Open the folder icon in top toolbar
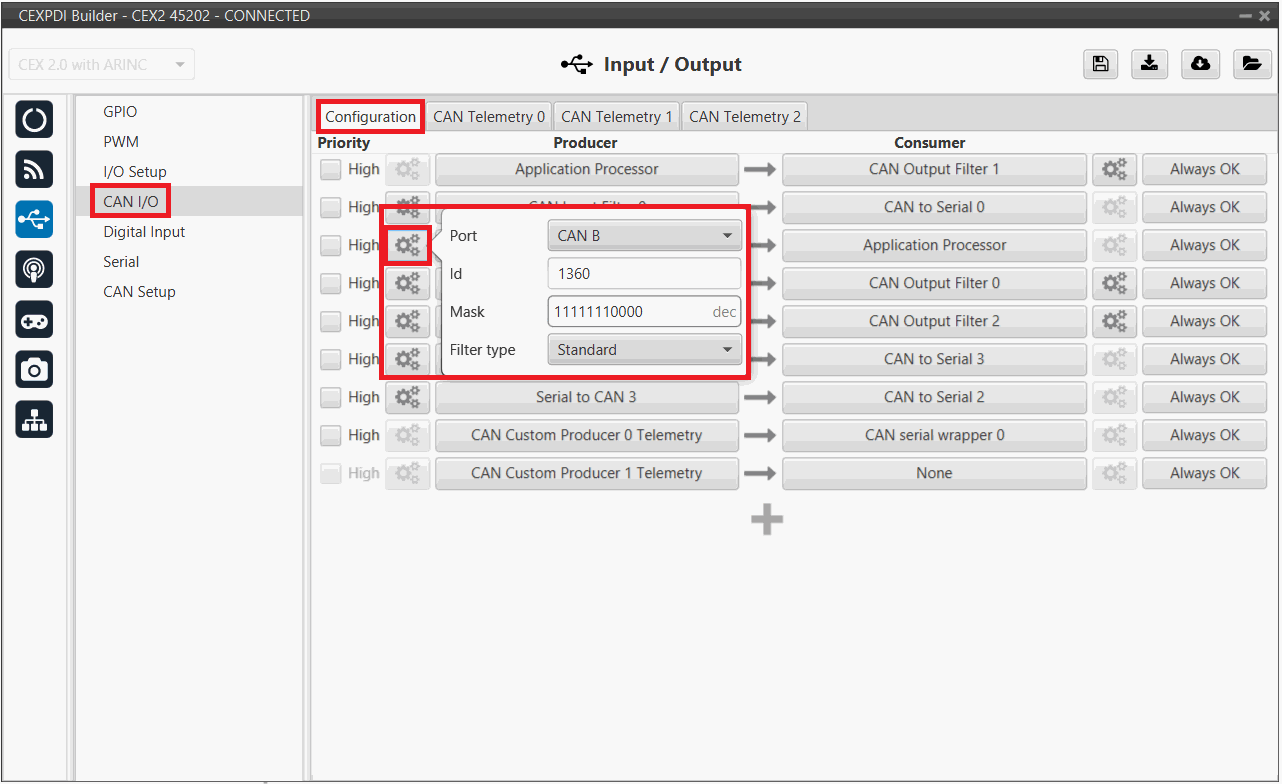Image resolution: width=1282 pixels, height=784 pixels. [x=1251, y=64]
